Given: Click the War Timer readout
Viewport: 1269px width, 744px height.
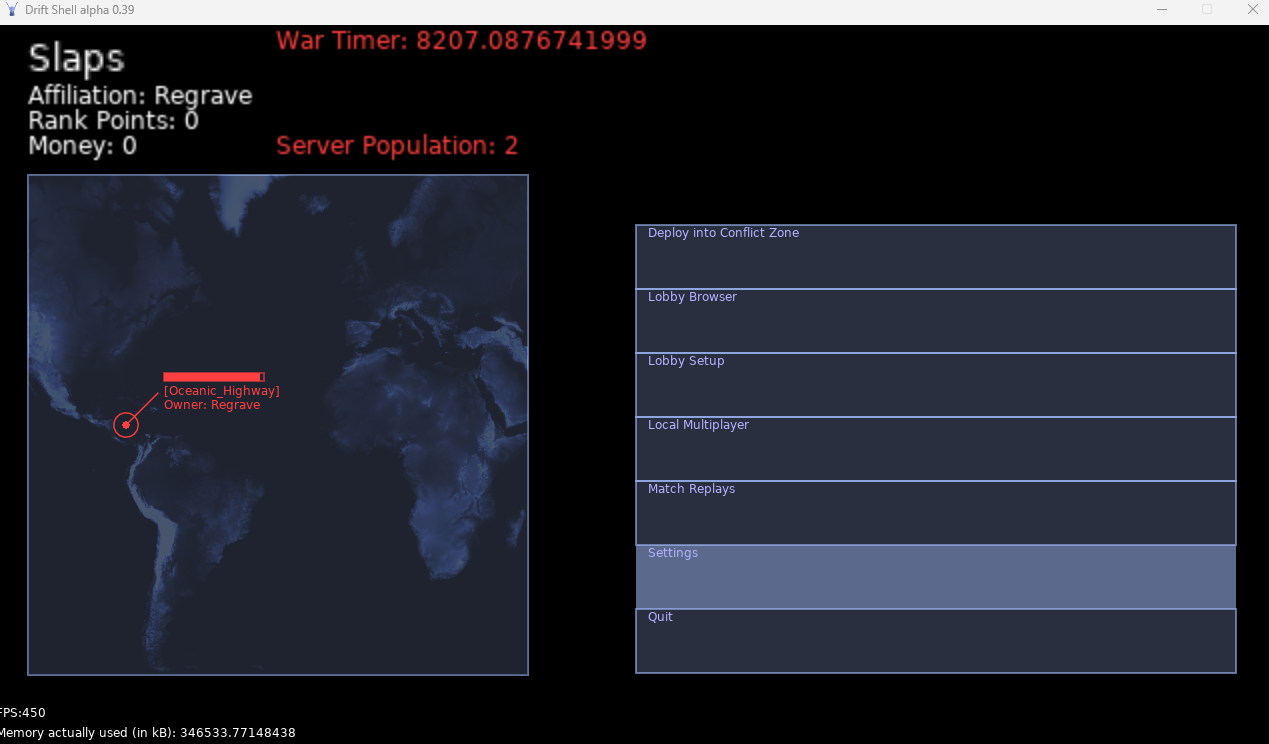Looking at the screenshot, I should tap(461, 41).
